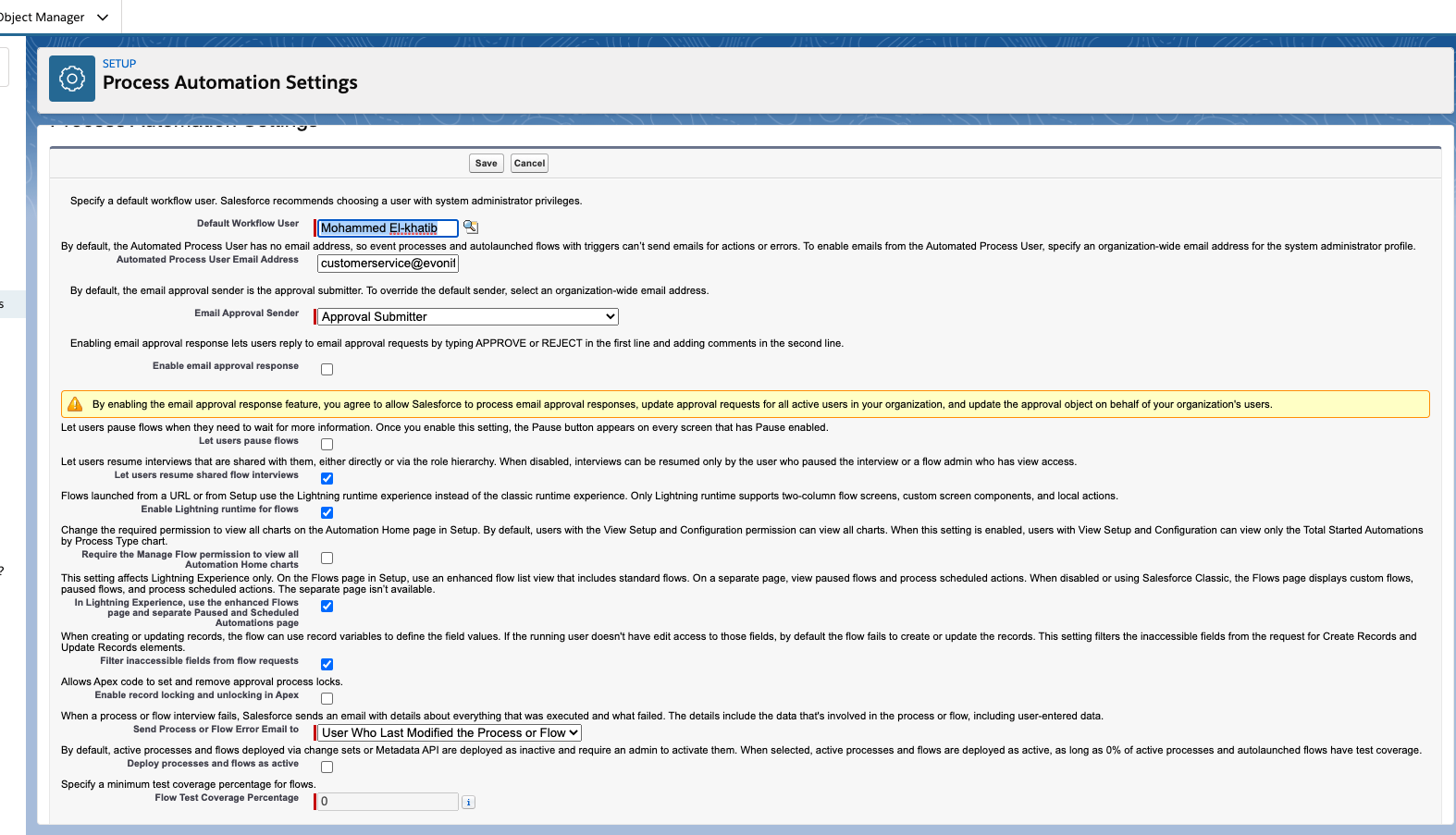This screenshot has height=835, width=1456.
Task: Click the Setup gear icon in header
Action: coord(72,79)
